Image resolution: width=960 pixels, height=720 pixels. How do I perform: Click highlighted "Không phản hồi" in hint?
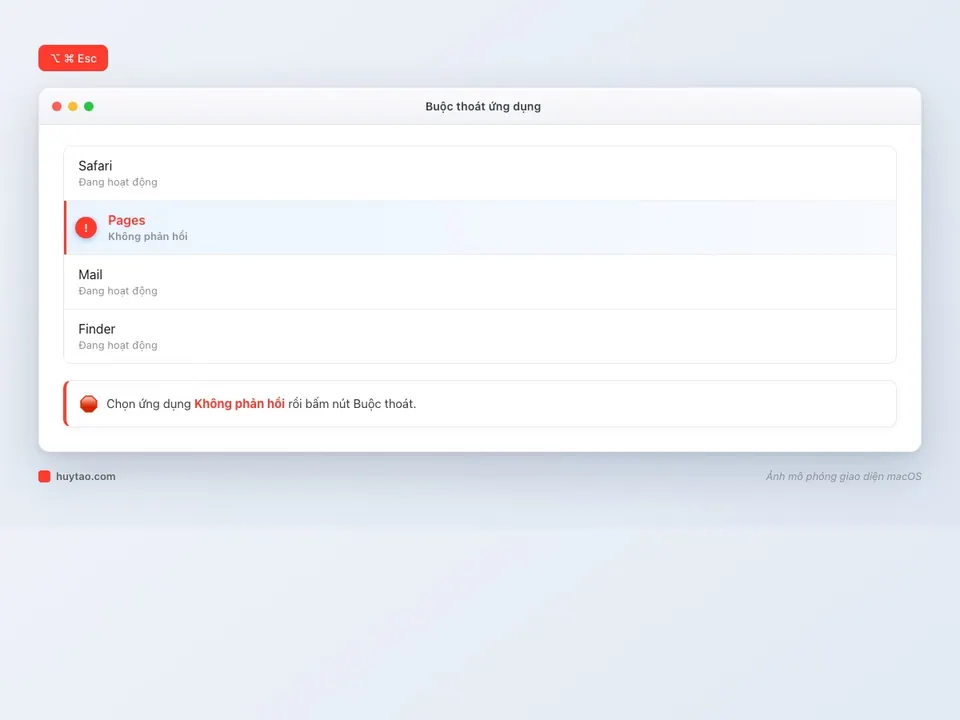coord(239,404)
